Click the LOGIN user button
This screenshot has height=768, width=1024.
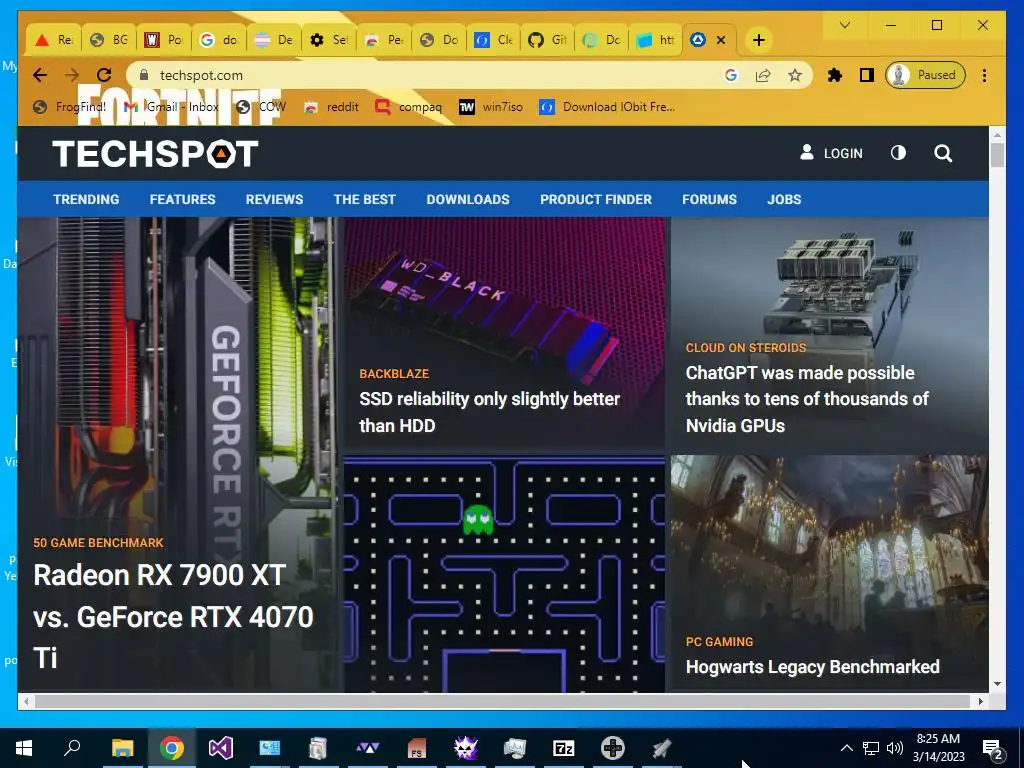click(x=831, y=153)
